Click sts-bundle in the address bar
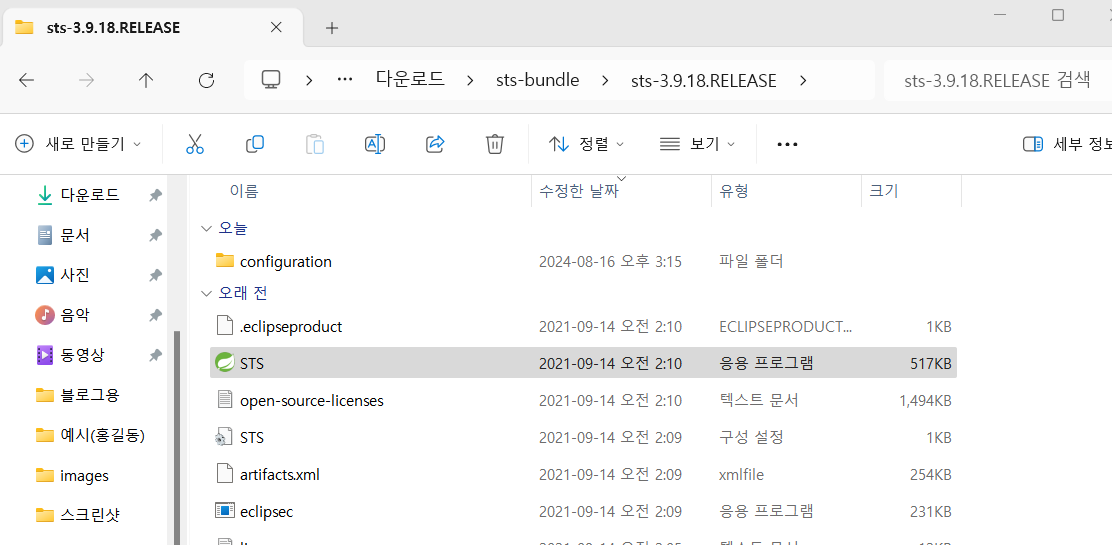 point(538,80)
